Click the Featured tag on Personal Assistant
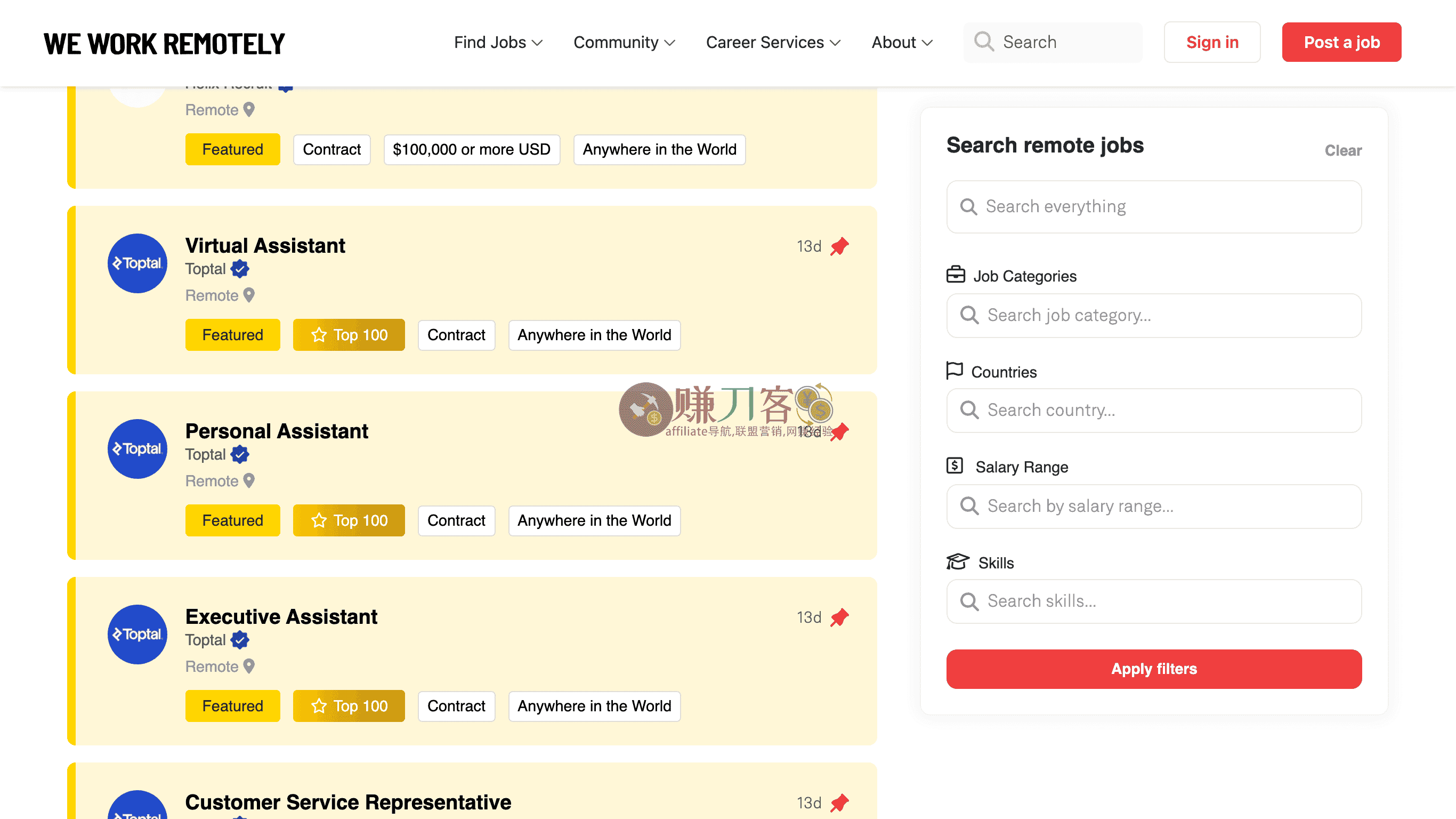 pyautogui.click(x=232, y=520)
